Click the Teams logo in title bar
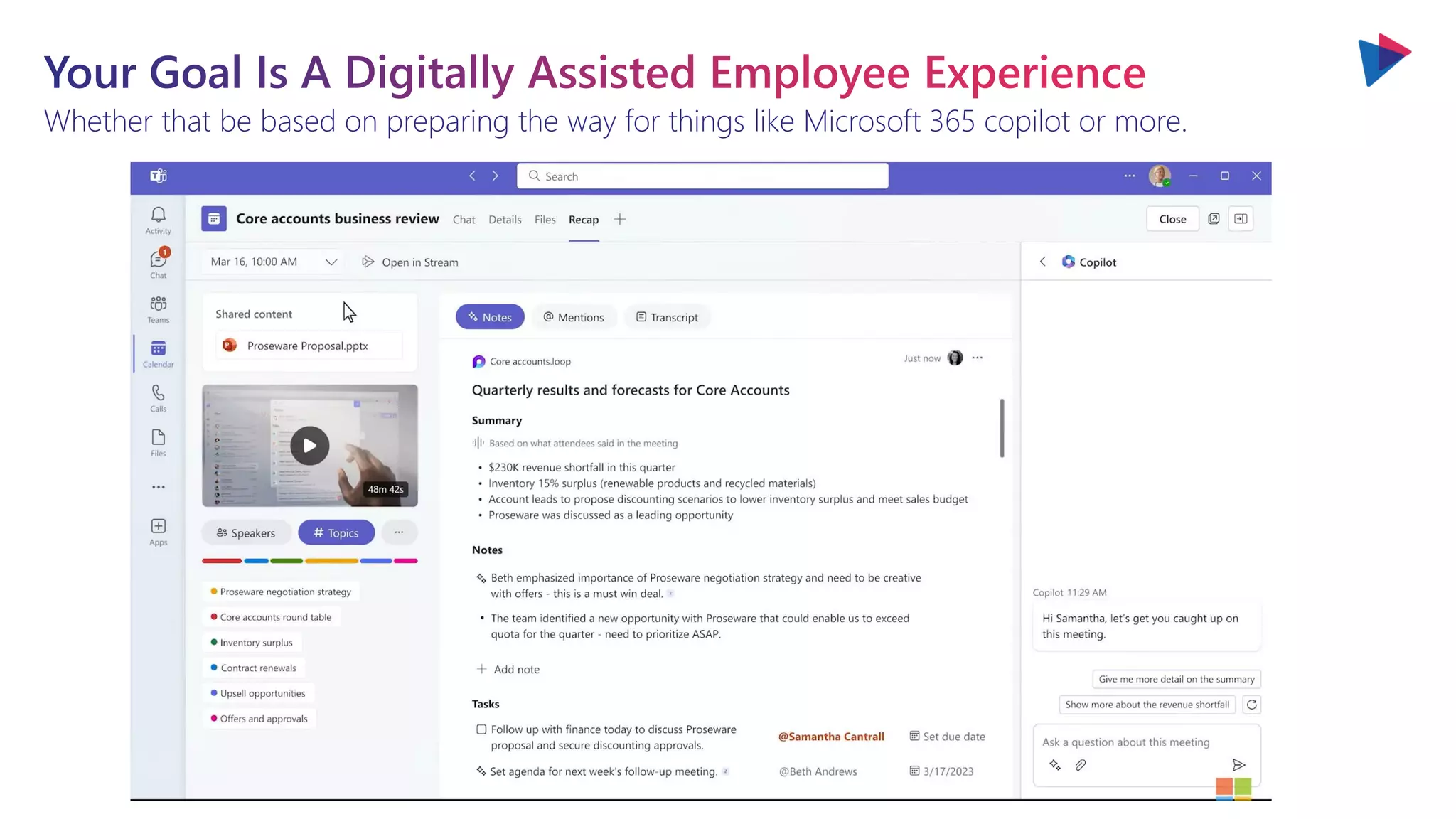 point(159,176)
